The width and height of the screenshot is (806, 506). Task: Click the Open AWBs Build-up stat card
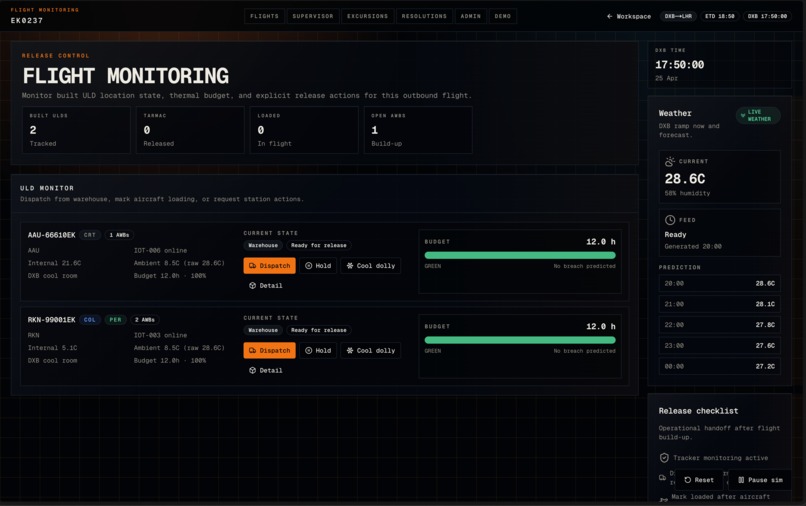418,130
